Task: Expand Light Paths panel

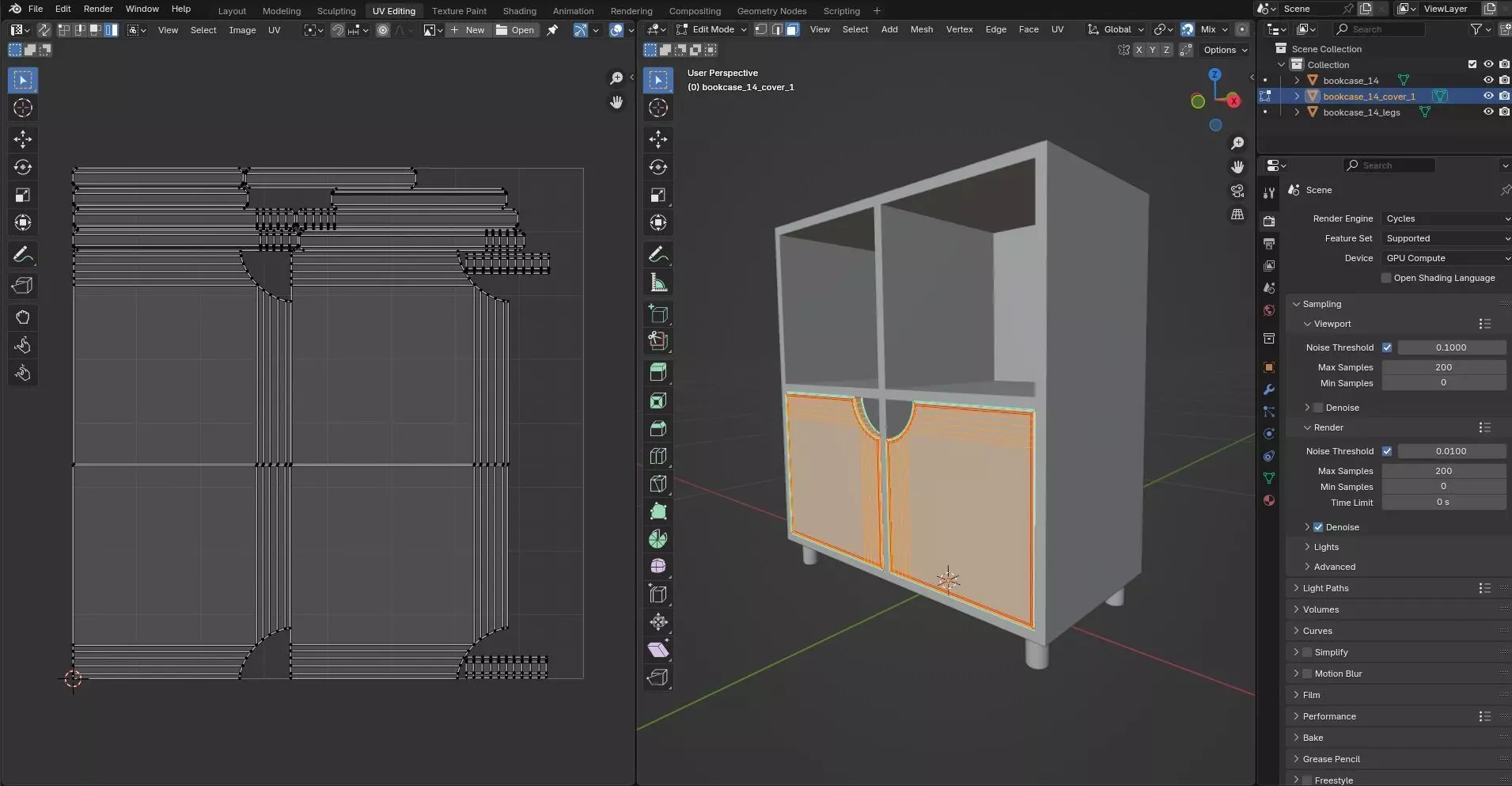Action: (x=1325, y=588)
